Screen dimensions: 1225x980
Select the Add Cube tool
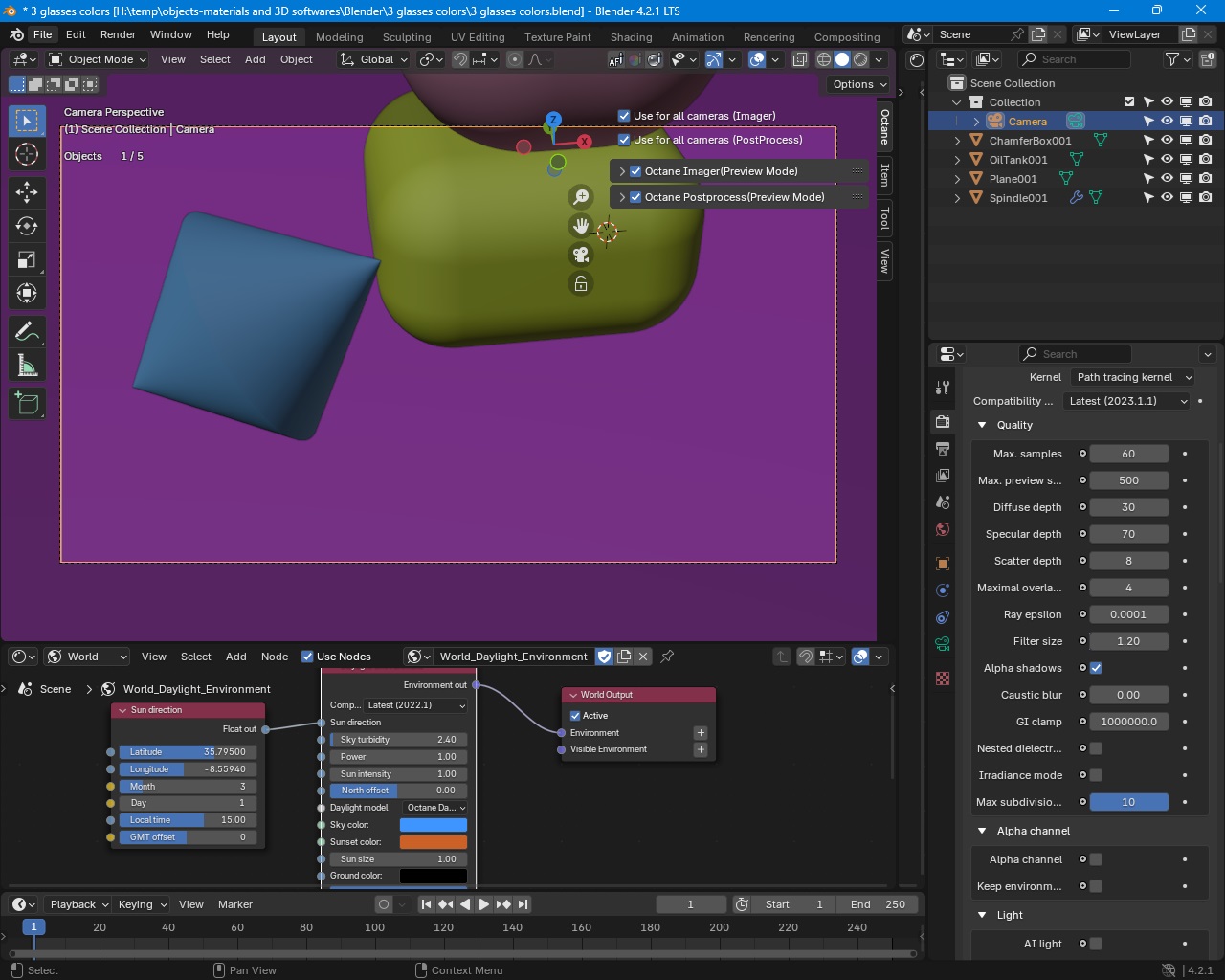point(27,404)
